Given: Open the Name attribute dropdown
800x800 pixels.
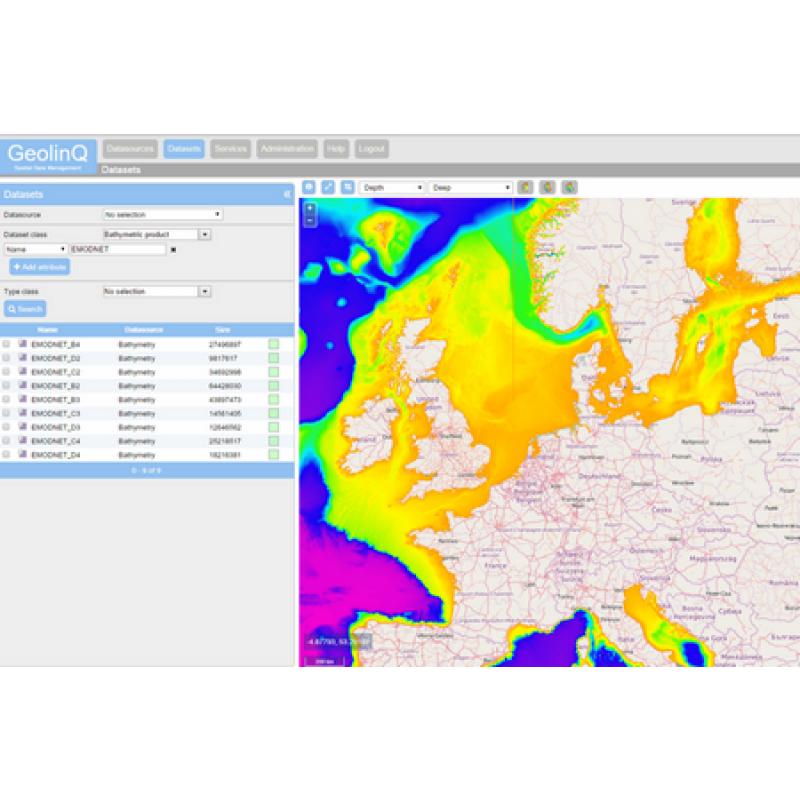Looking at the screenshot, I should (x=35, y=249).
